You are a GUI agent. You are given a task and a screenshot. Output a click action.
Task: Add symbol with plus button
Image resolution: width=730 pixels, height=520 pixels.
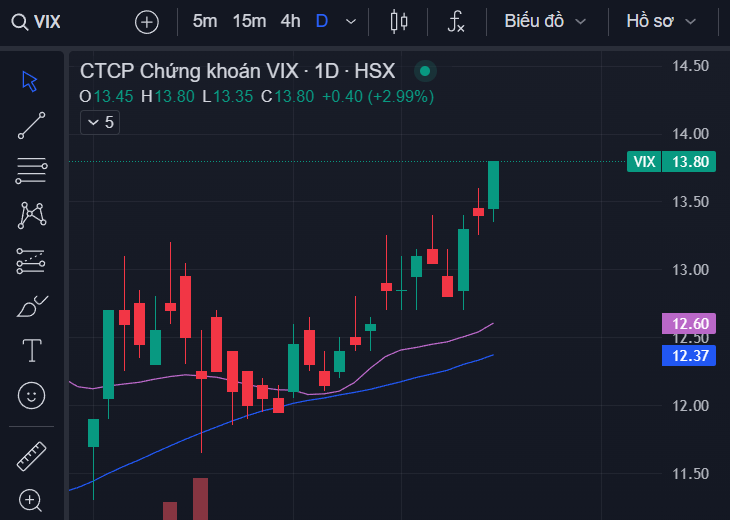(147, 21)
